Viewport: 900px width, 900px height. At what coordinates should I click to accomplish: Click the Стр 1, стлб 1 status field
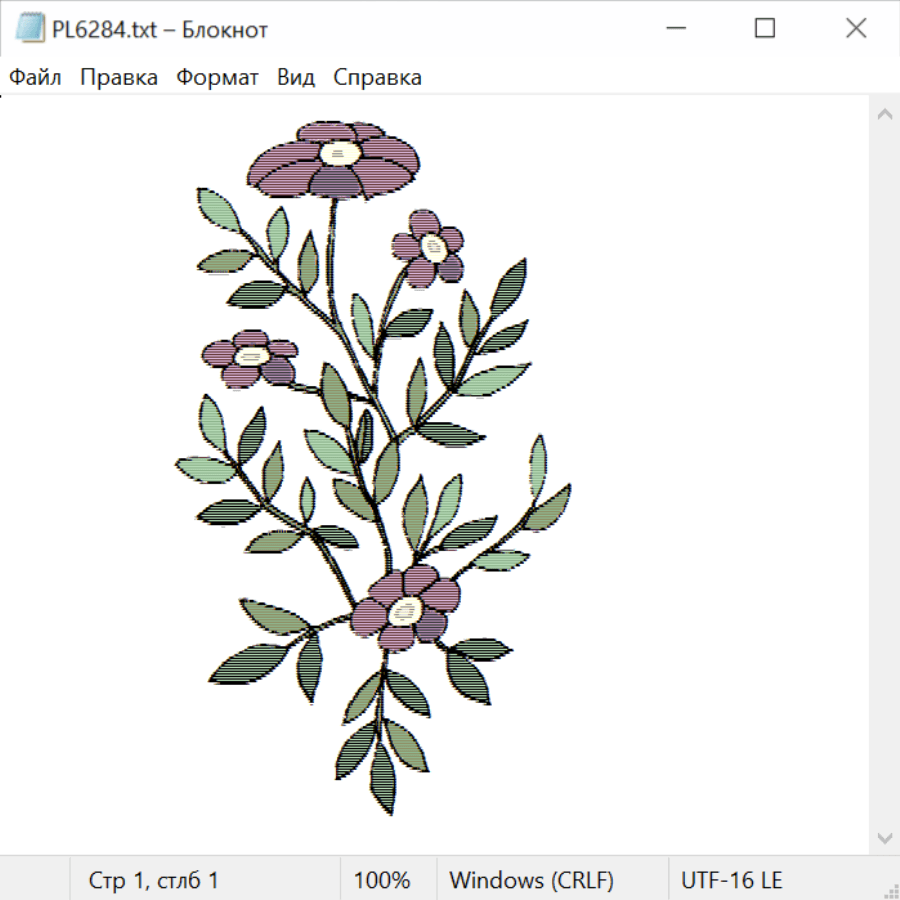tap(153, 881)
